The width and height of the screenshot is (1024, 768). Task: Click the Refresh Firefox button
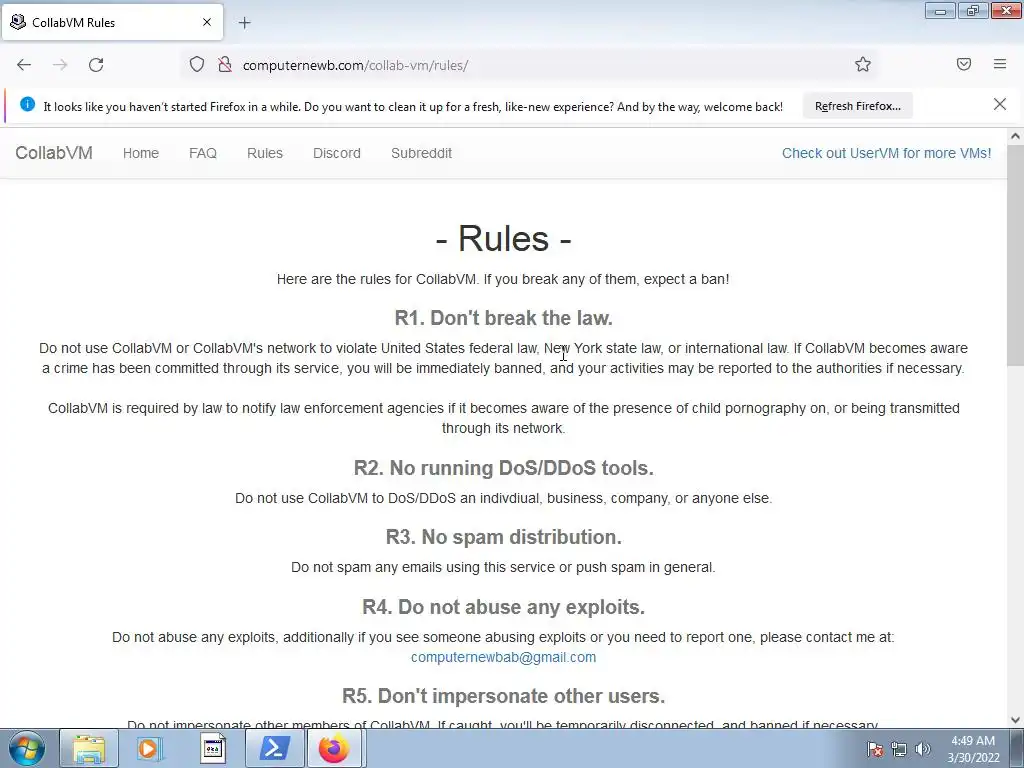[857, 106]
